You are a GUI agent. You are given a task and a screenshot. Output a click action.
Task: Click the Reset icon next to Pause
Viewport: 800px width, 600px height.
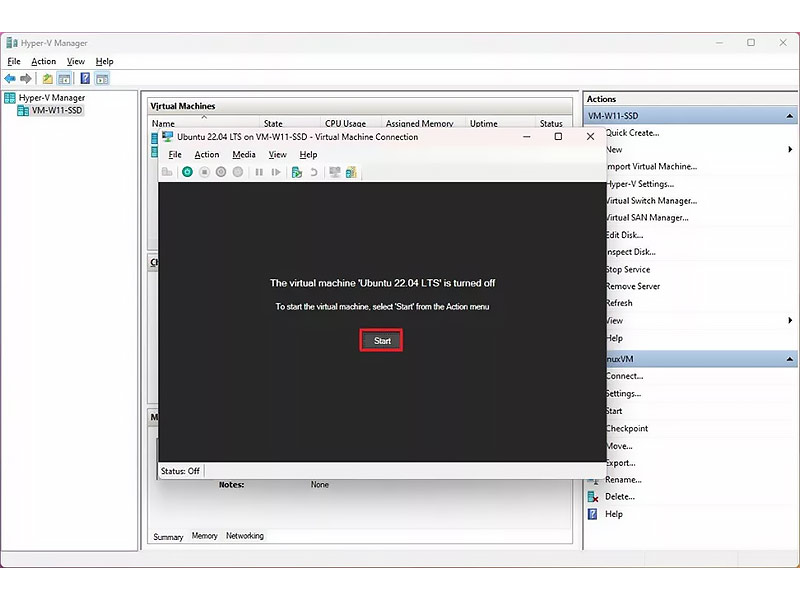pyautogui.click(x=276, y=172)
